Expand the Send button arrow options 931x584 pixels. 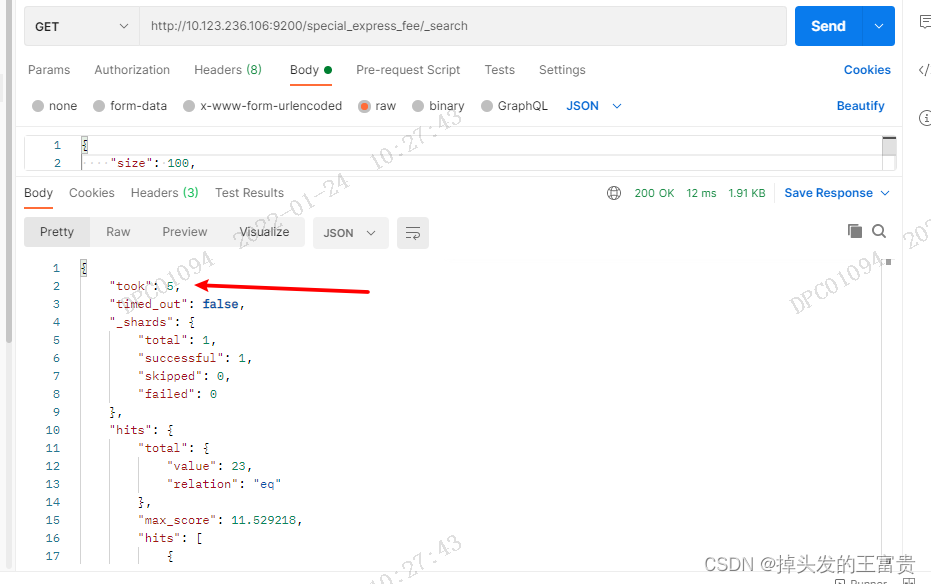(879, 26)
